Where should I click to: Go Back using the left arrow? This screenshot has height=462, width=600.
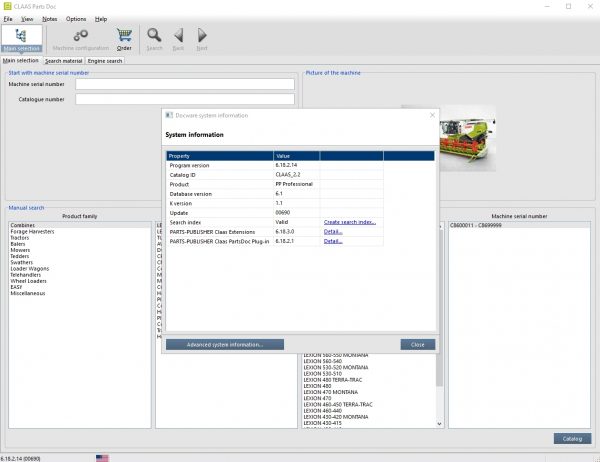click(x=178, y=38)
